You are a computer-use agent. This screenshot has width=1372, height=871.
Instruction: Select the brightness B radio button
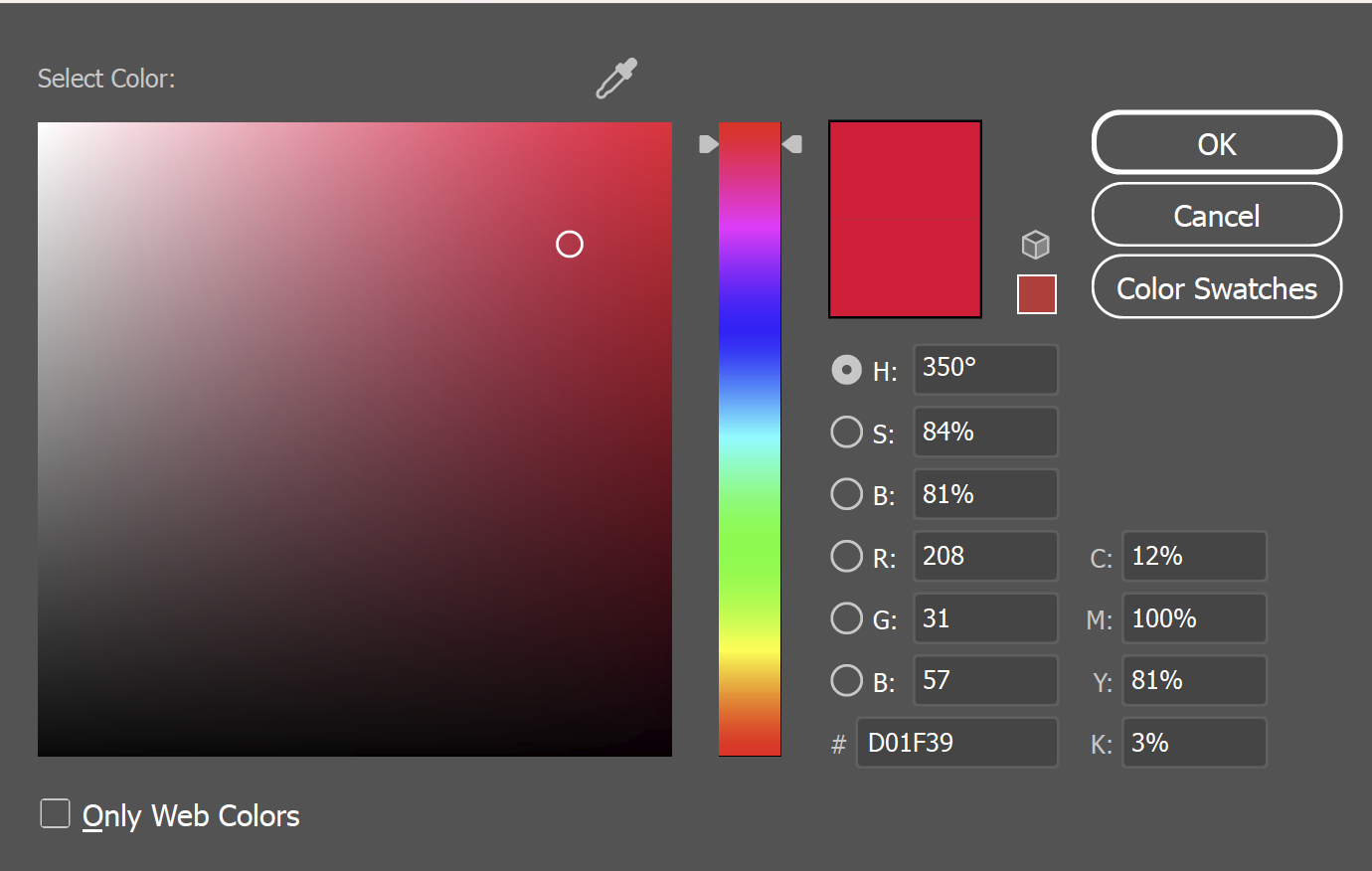(846, 494)
